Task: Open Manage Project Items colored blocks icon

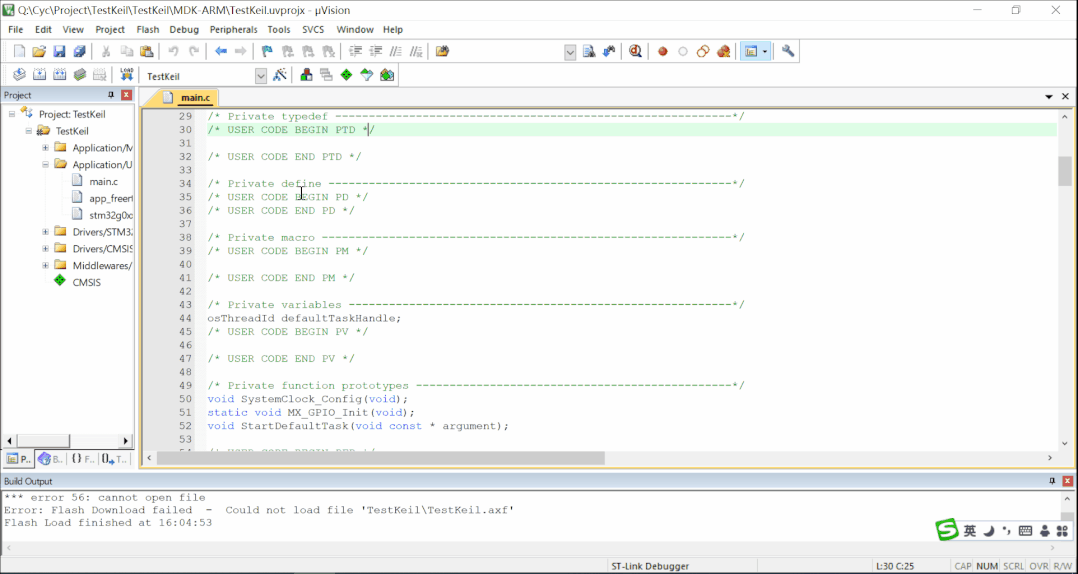Action: pyautogui.click(x=306, y=75)
